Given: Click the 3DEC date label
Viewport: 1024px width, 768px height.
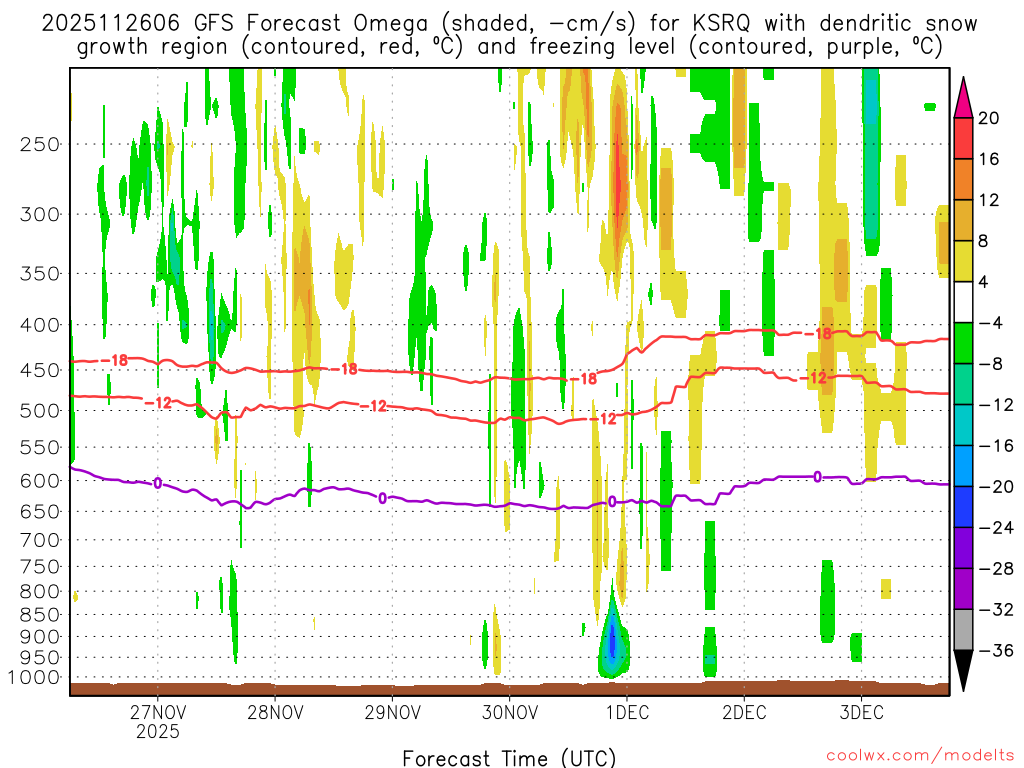Looking at the screenshot, I should (x=861, y=712).
